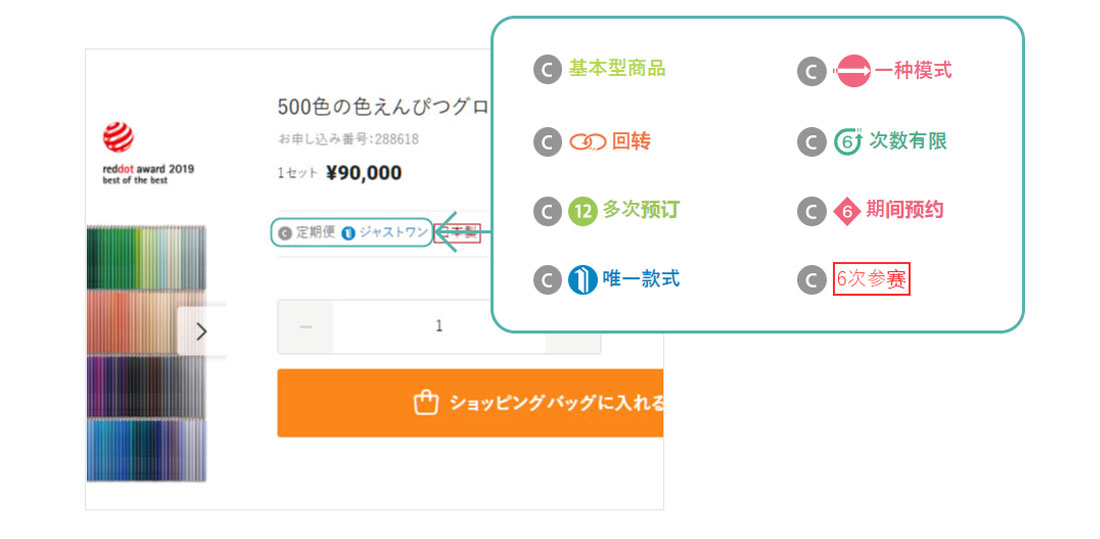Show the next product image with the arrow
Image resolution: width=1100 pixels, height=539 pixels.
[x=201, y=331]
